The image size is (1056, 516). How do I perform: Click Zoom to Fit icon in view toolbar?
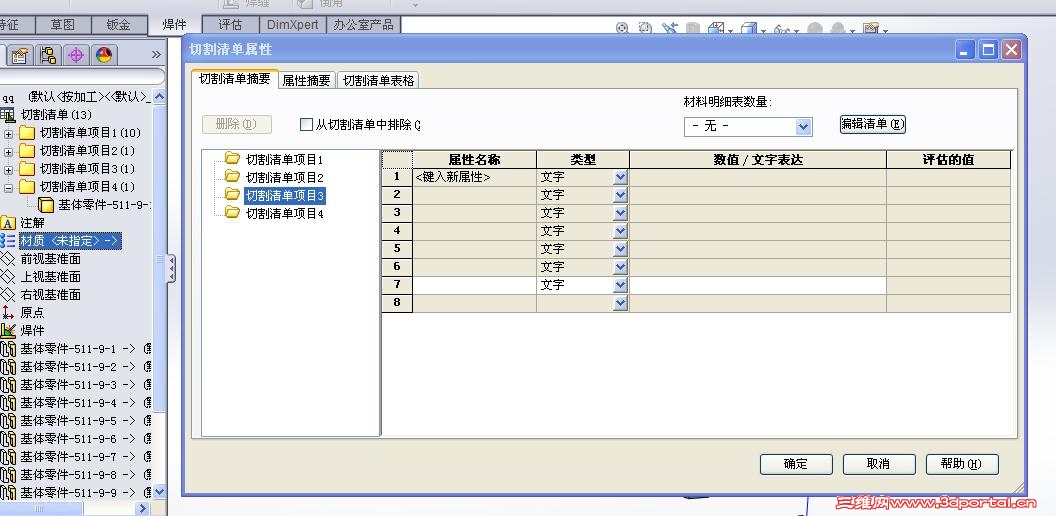coord(622,28)
